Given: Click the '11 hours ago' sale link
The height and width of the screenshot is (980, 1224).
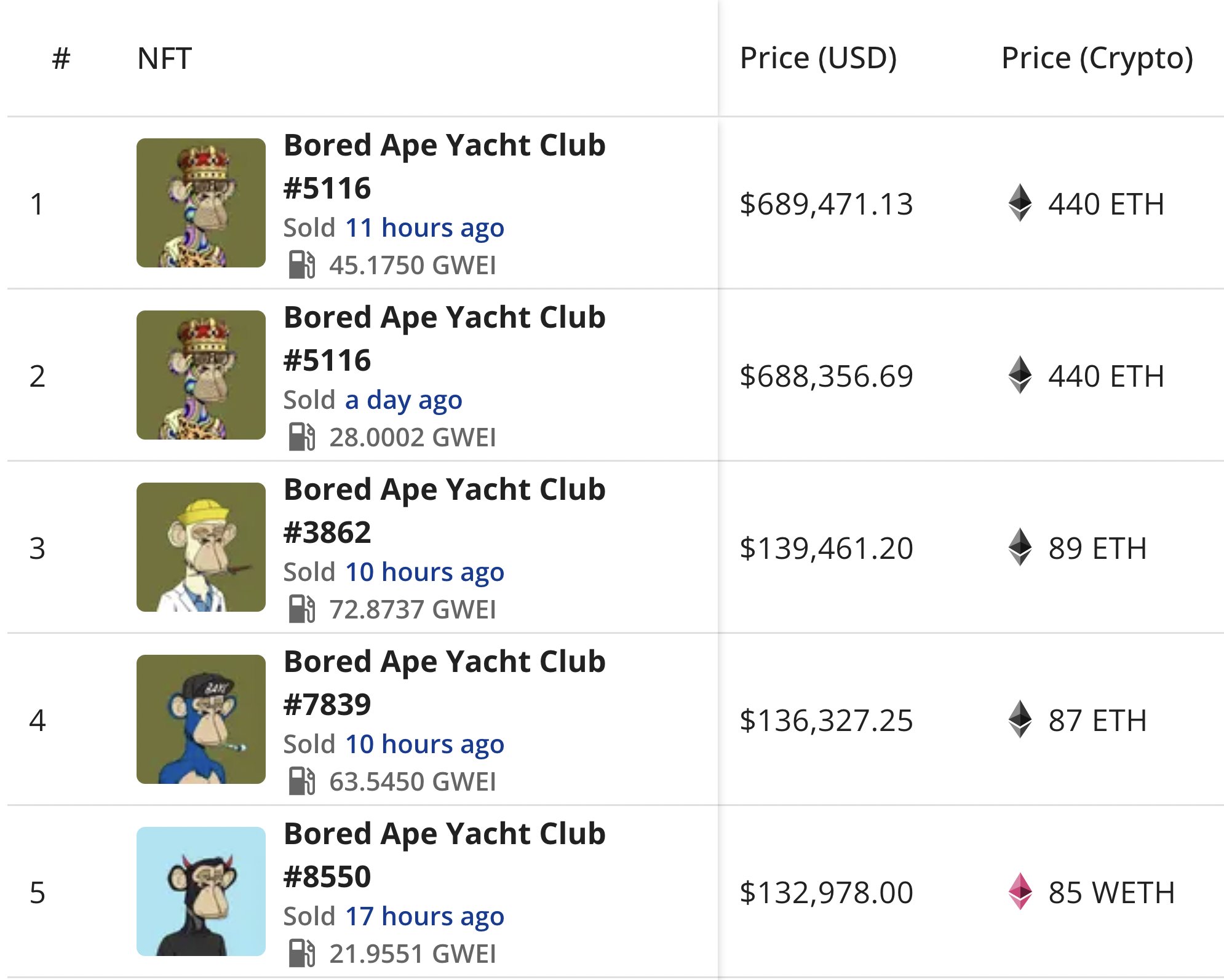Looking at the screenshot, I should [x=424, y=228].
